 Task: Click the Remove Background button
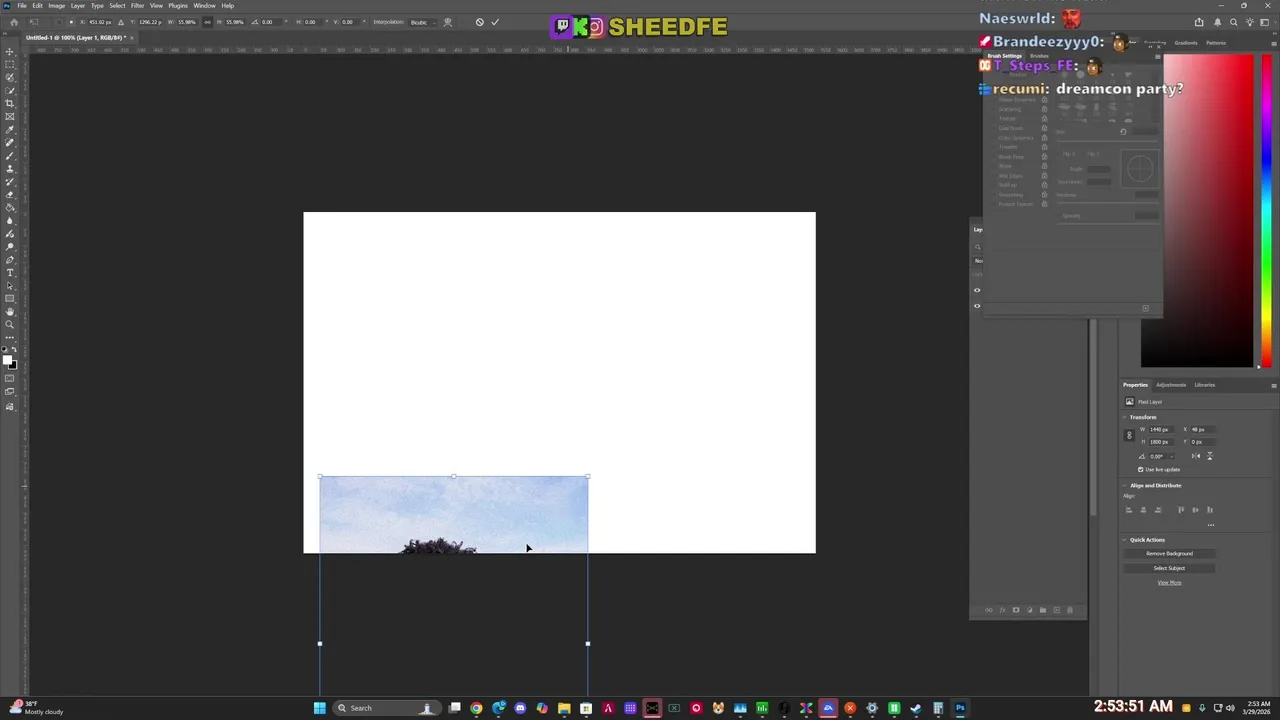pos(1169,553)
